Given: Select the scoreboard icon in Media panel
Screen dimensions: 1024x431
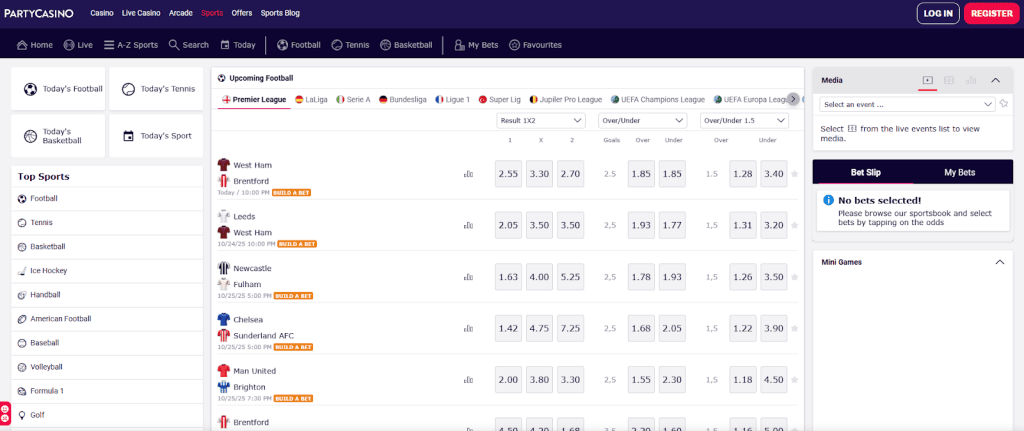Looking at the screenshot, I should pyautogui.click(x=949, y=80).
